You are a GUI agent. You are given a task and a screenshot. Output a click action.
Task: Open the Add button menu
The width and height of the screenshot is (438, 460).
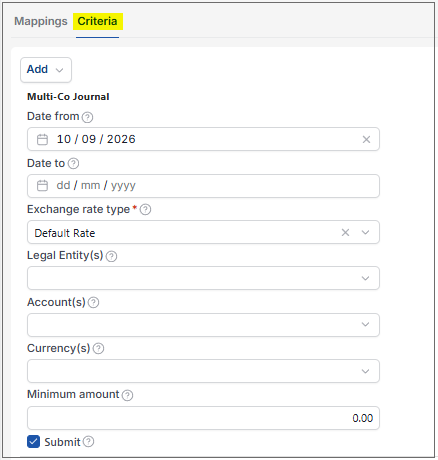coord(46,70)
